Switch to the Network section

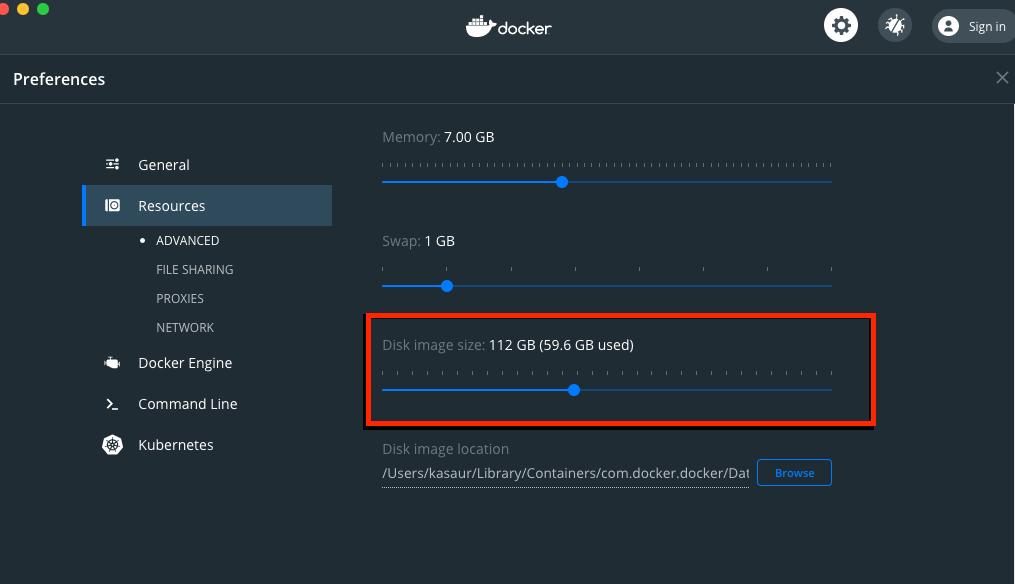(185, 327)
